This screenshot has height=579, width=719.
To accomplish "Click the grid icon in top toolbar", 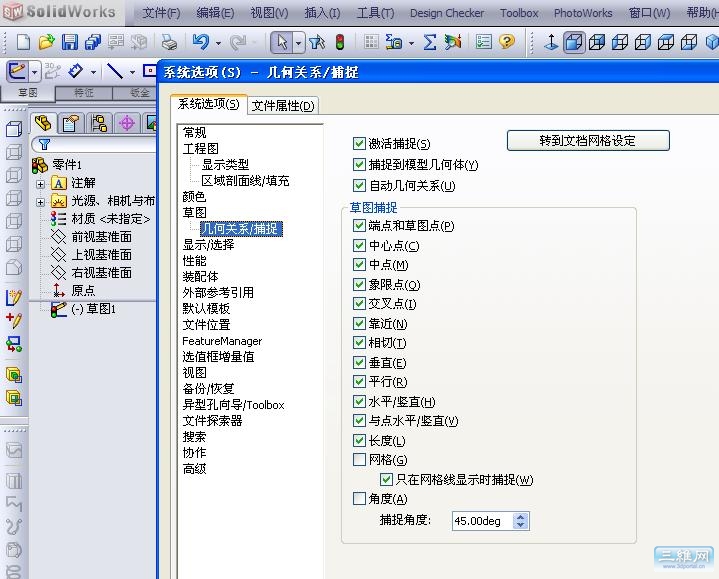I will click(371, 42).
